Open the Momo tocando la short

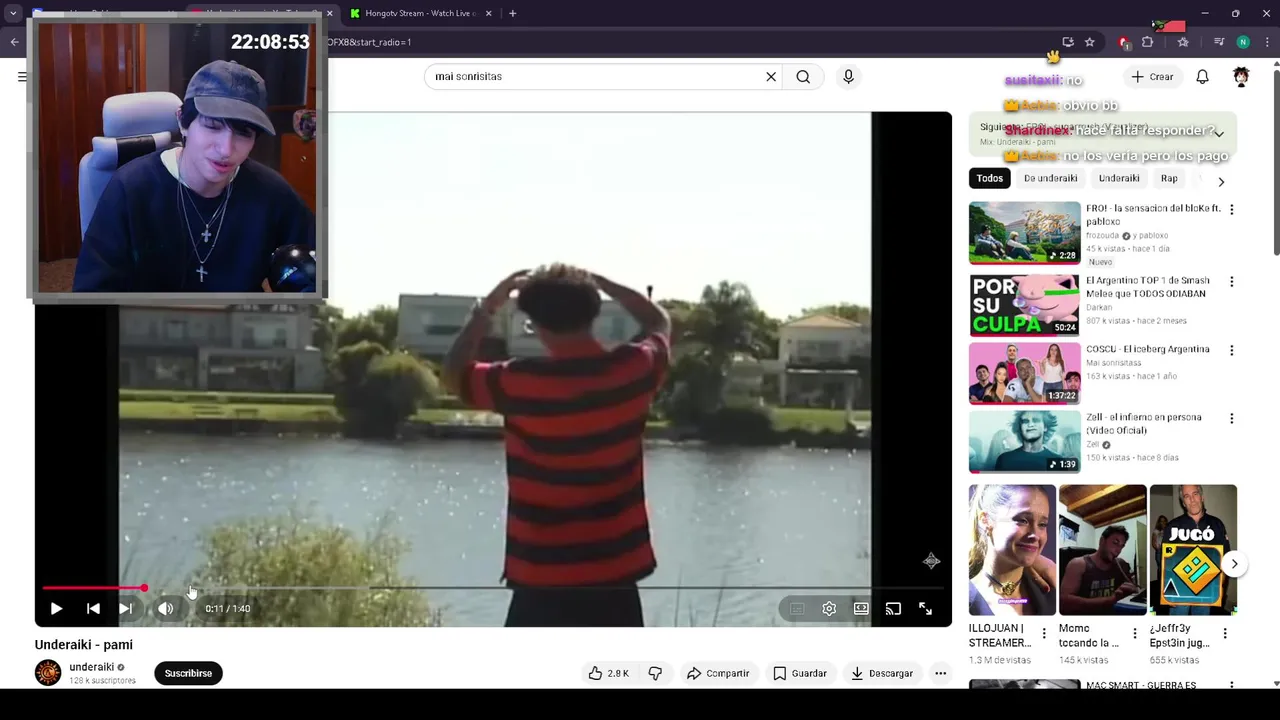tap(1103, 550)
